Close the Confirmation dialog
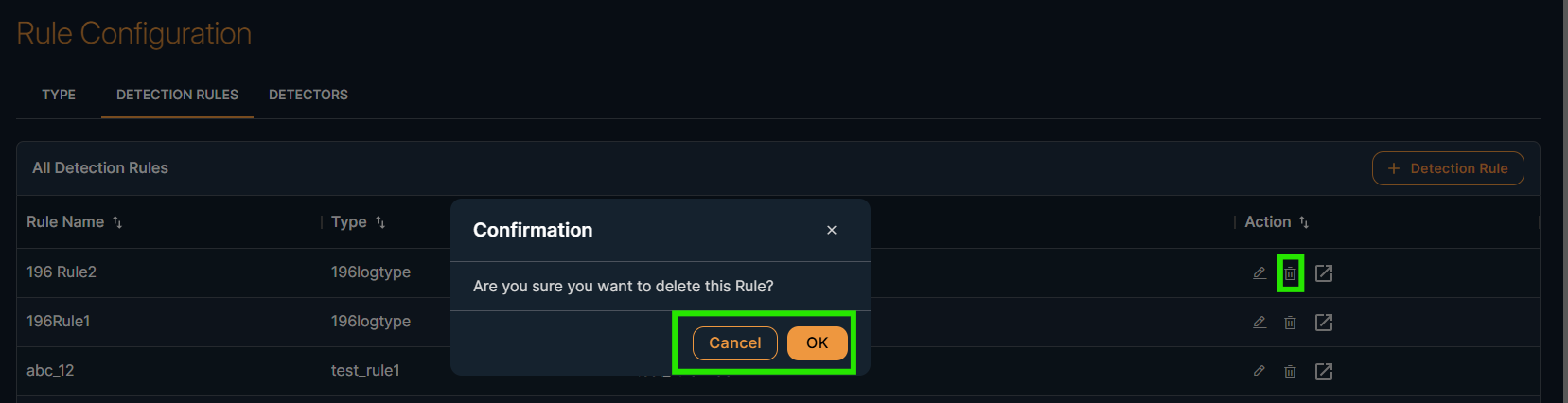Image resolution: width=1568 pixels, height=403 pixels. coord(832,230)
